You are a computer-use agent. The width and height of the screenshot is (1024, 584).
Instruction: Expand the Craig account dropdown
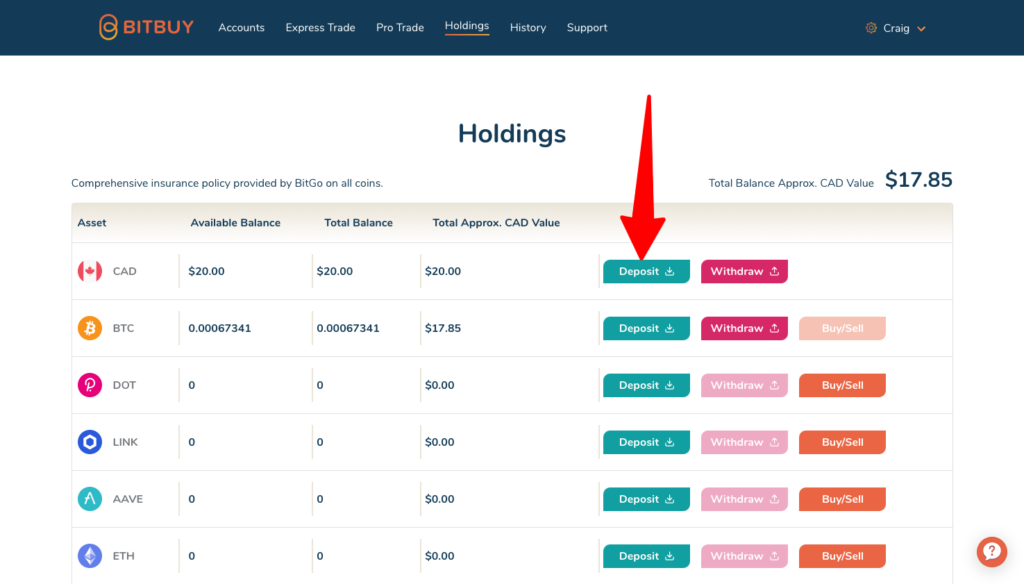pos(921,29)
